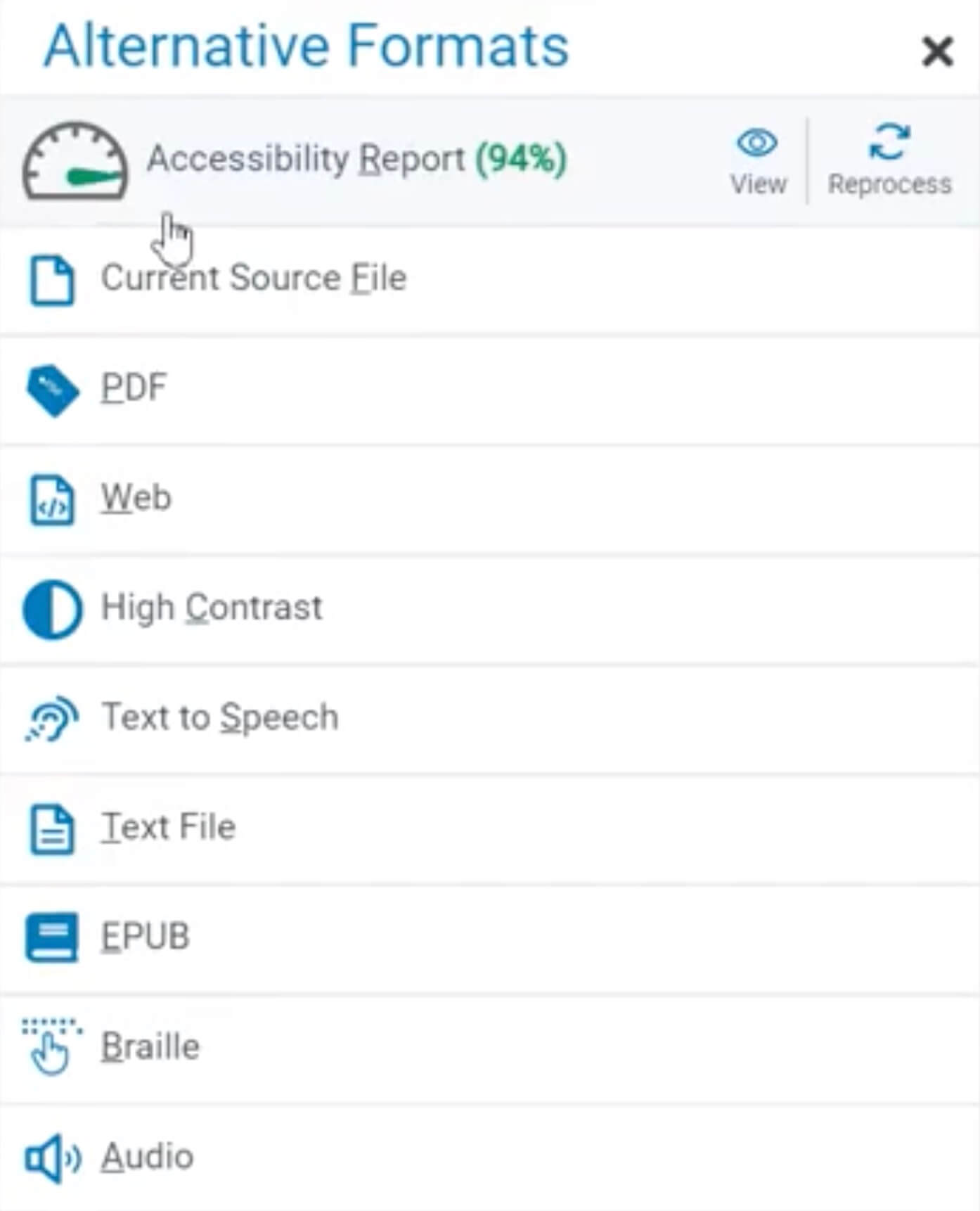Select the Text to Speech label
The width and height of the screenshot is (980, 1211).
coord(220,717)
